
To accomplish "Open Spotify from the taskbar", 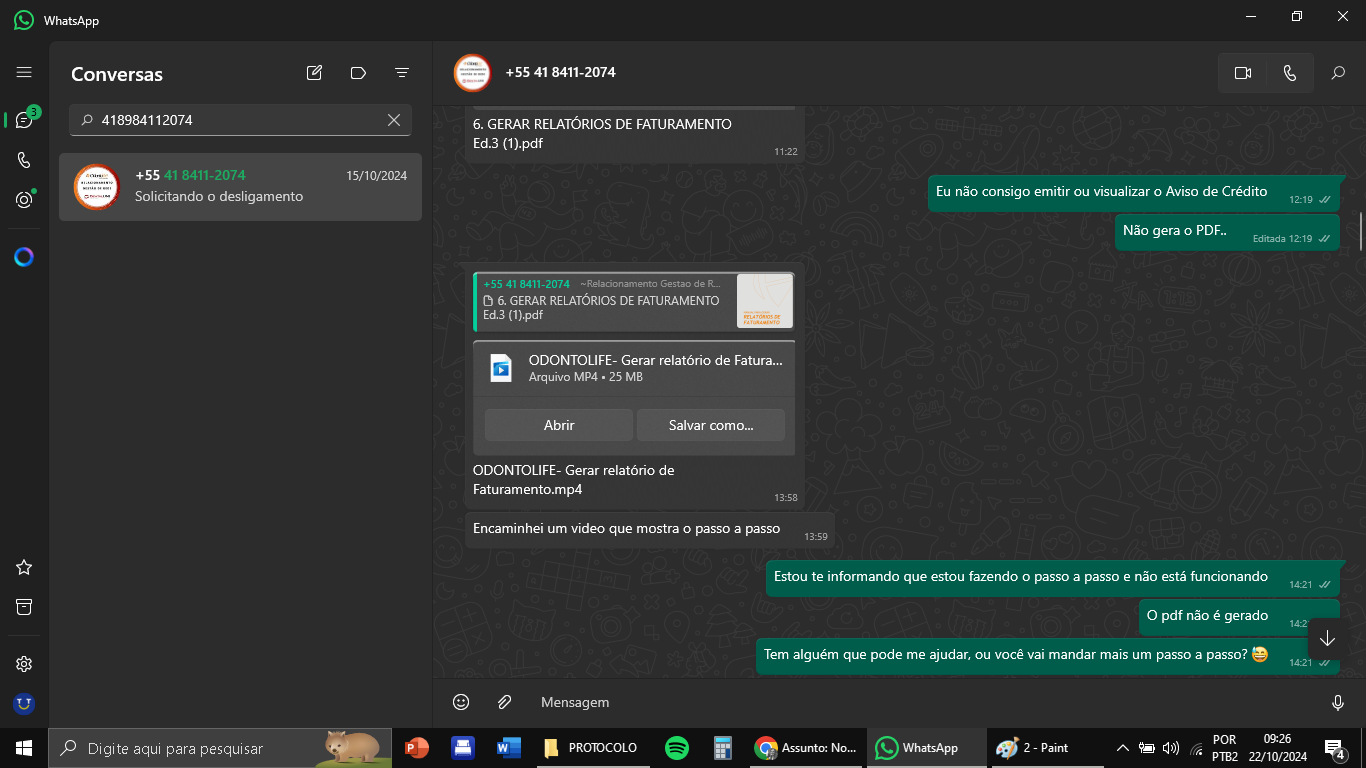I will [677, 748].
